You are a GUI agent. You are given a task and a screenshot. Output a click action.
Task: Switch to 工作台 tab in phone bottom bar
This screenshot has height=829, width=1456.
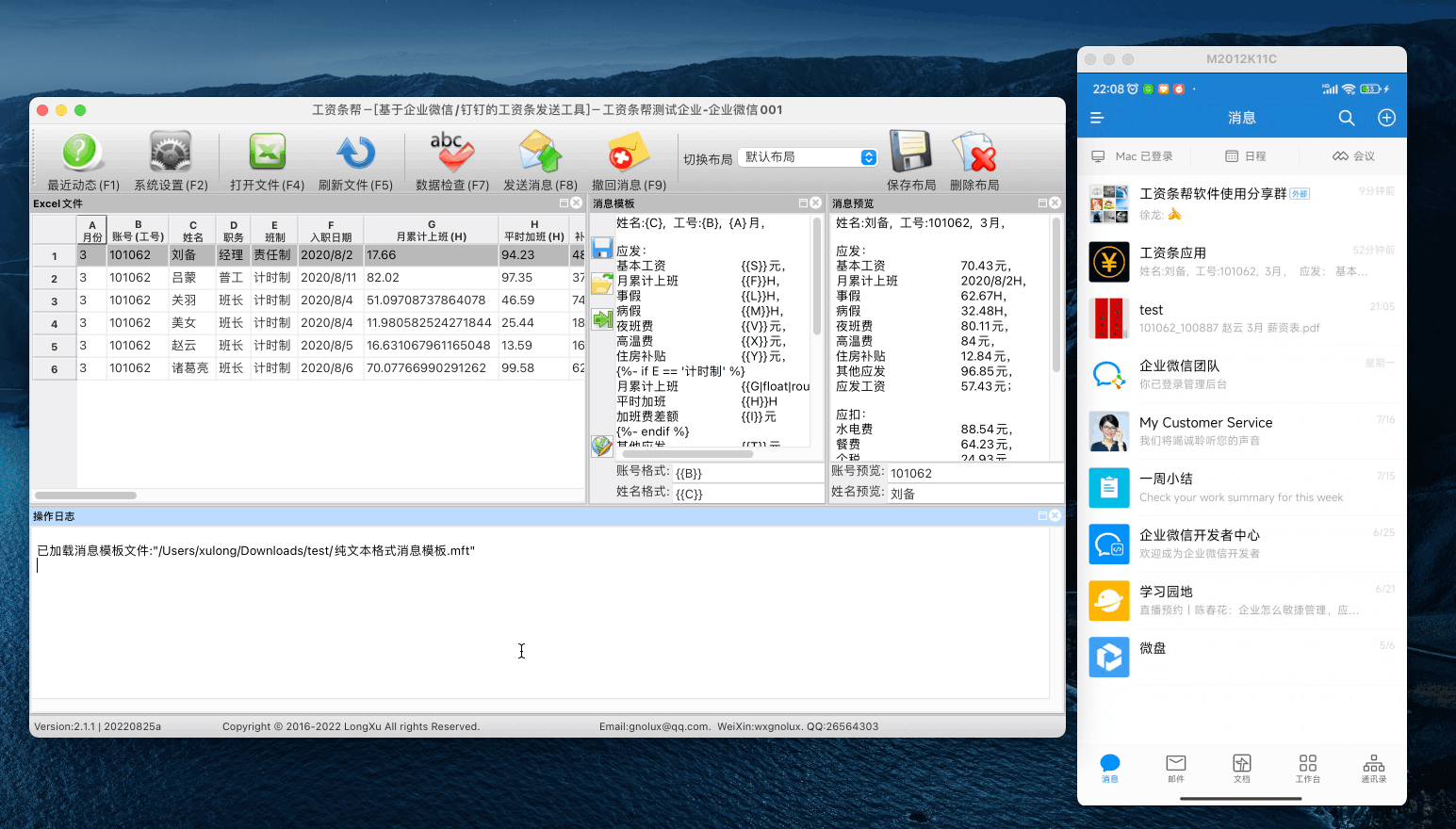coord(1308,768)
